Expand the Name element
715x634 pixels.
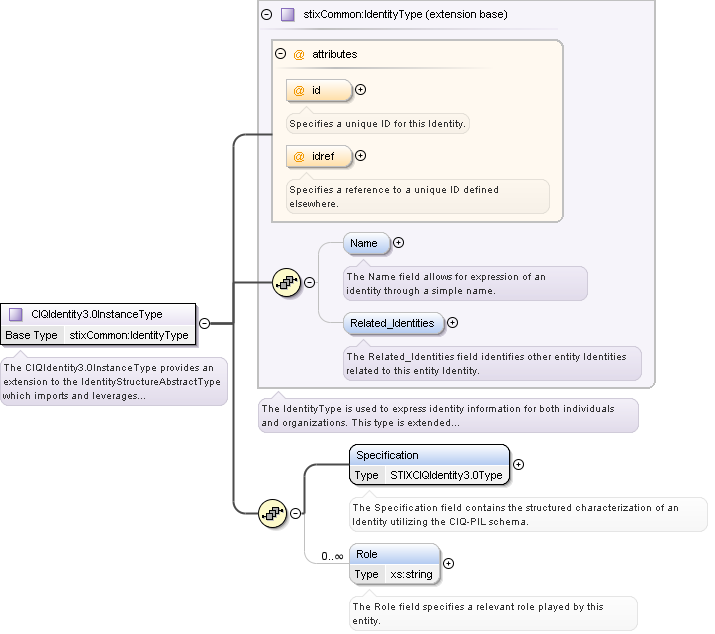tap(398, 242)
